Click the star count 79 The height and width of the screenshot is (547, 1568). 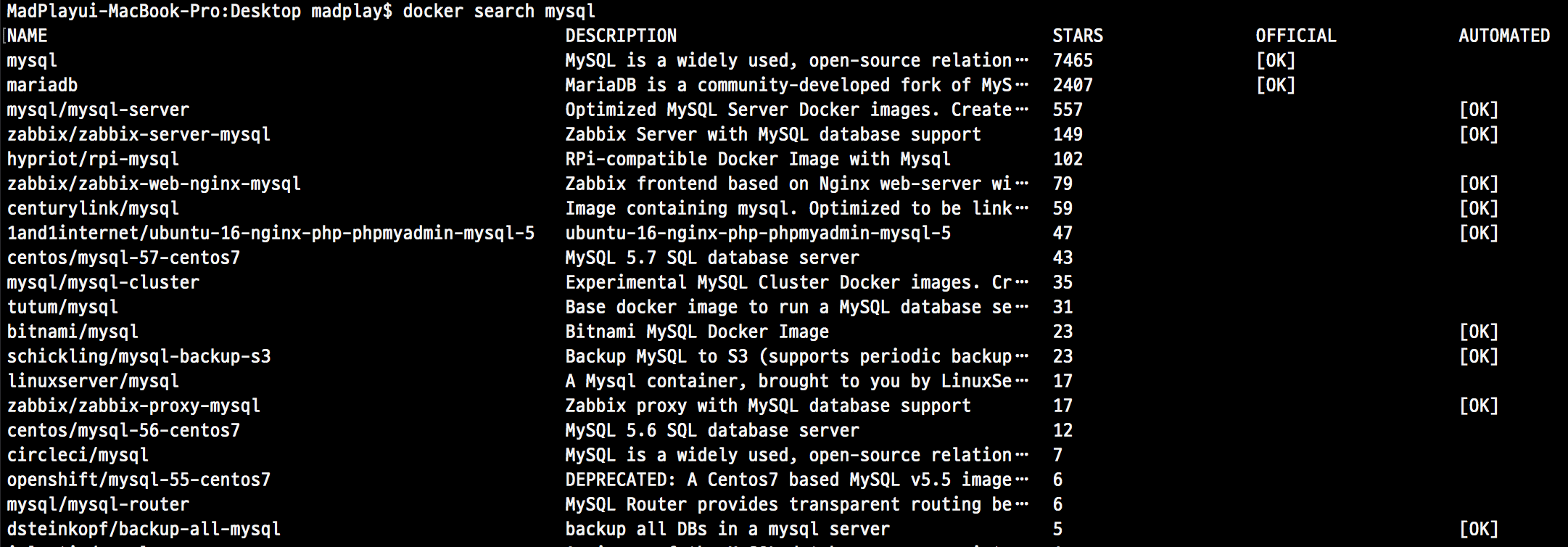click(1062, 184)
